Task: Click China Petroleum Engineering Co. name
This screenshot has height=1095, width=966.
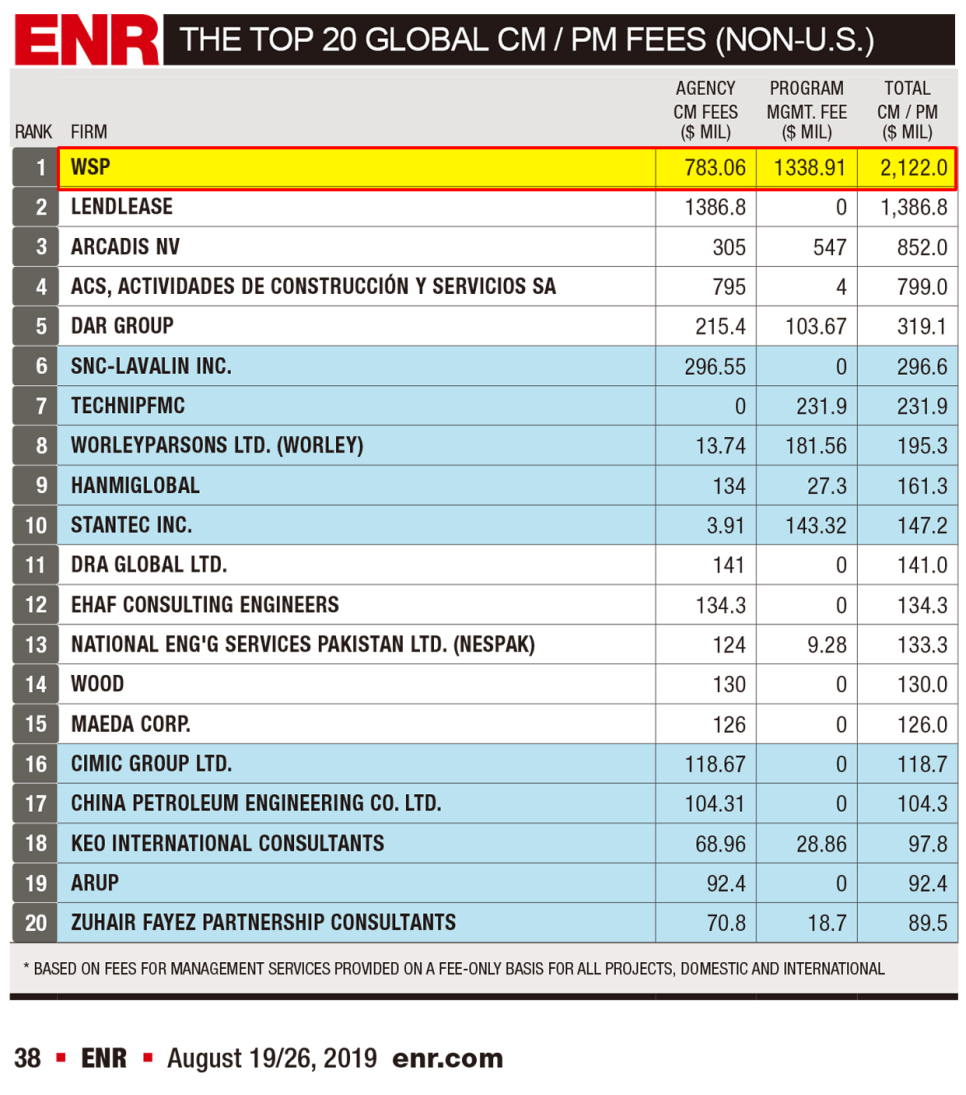Action: coord(256,804)
